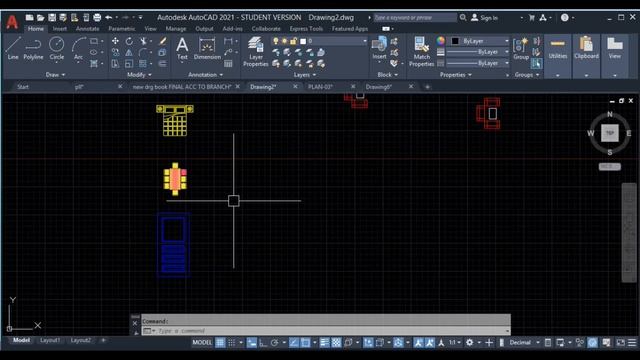Switch to PLAN-03 drawing tab

click(x=320, y=87)
